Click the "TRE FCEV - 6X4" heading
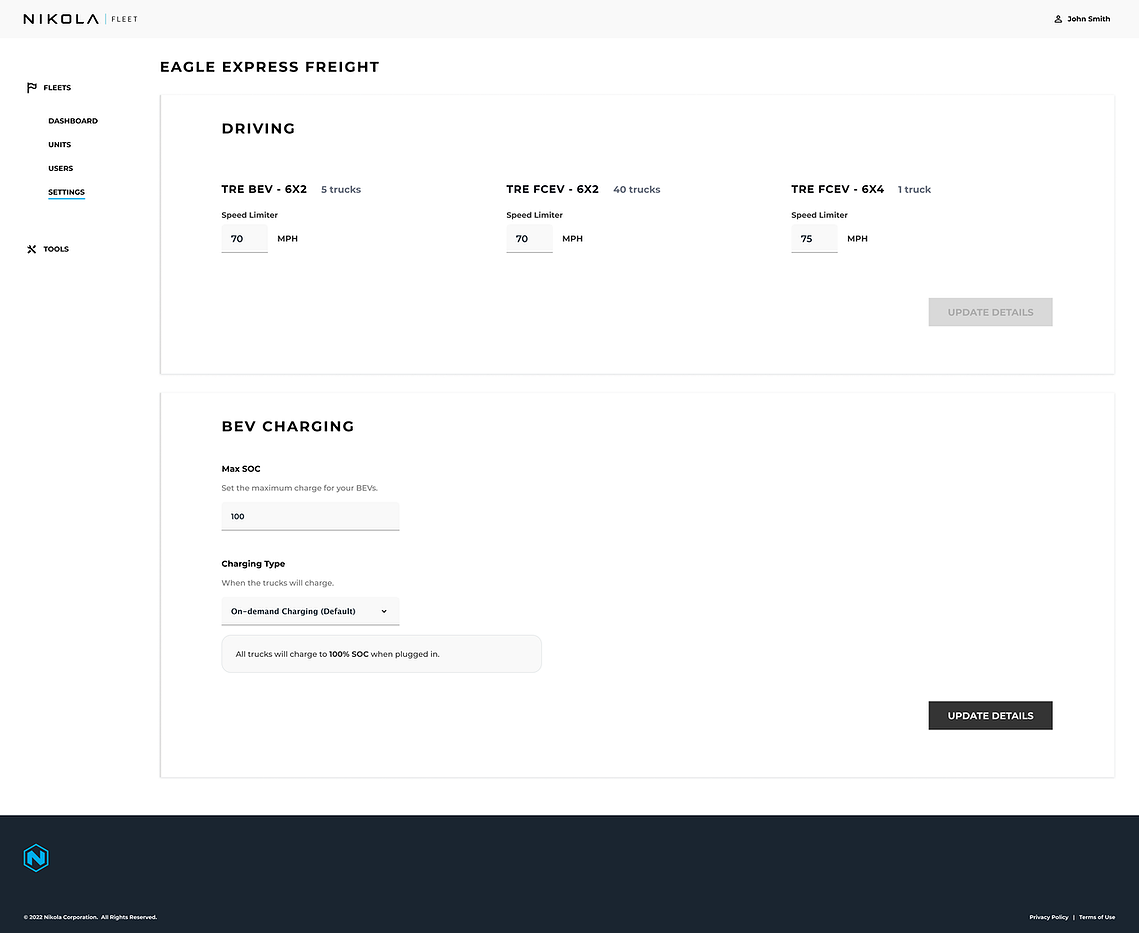The height and width of the screenshot is (933, 1139). pos(838,189)
